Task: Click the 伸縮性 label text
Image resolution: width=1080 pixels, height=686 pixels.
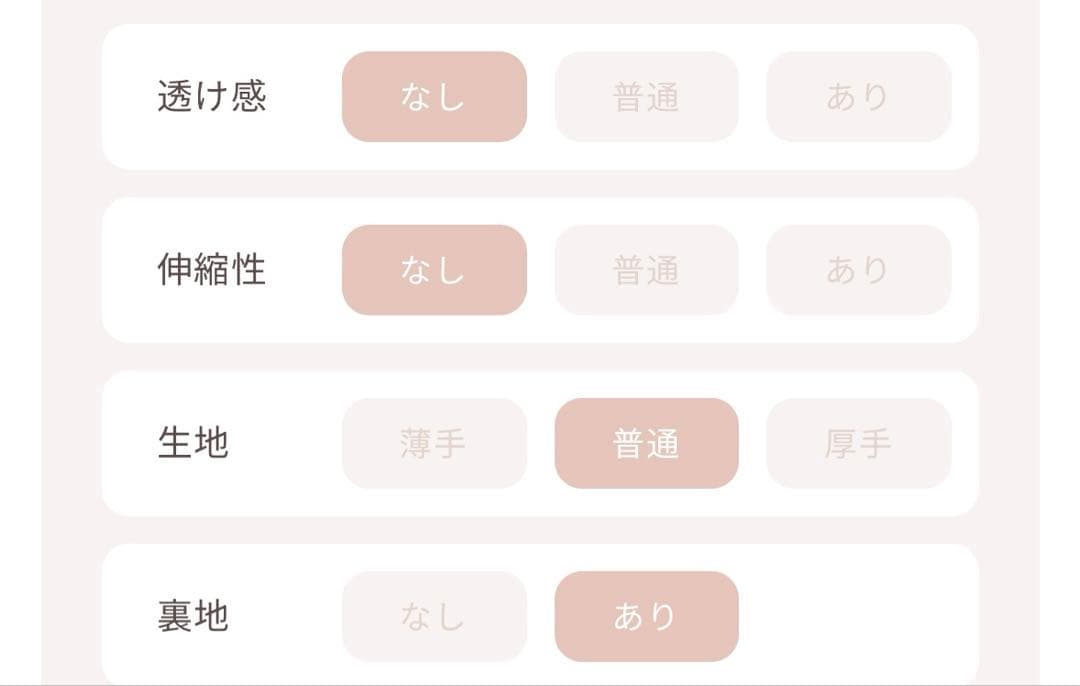Action: 212,270
